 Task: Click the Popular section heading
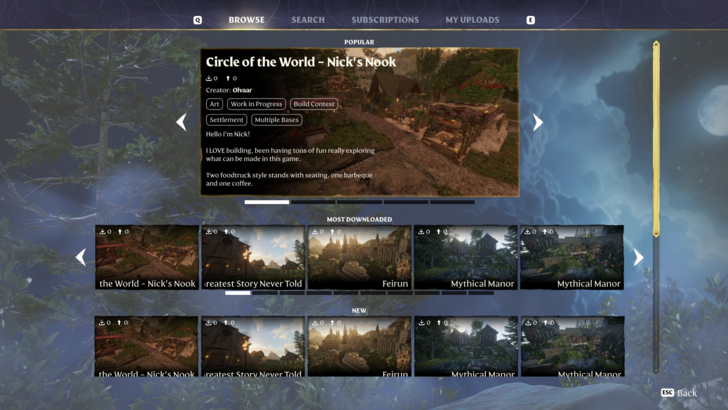point(359,42)
